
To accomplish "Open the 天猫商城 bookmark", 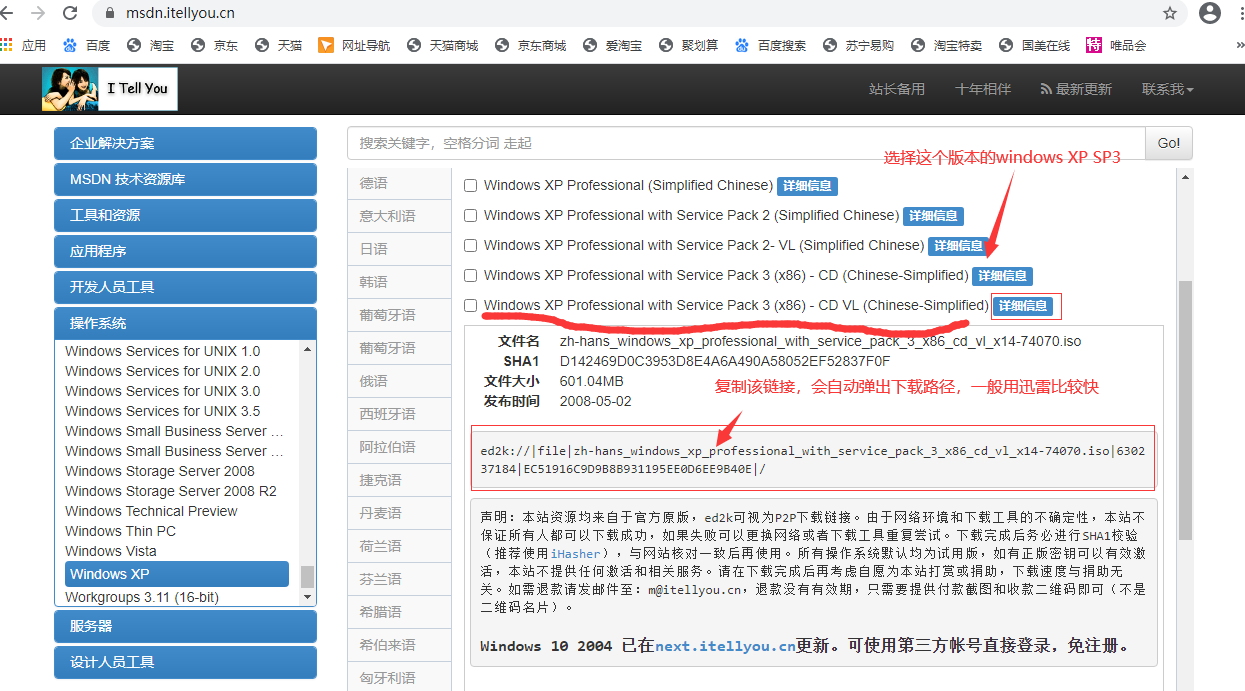I will point(442,45).
